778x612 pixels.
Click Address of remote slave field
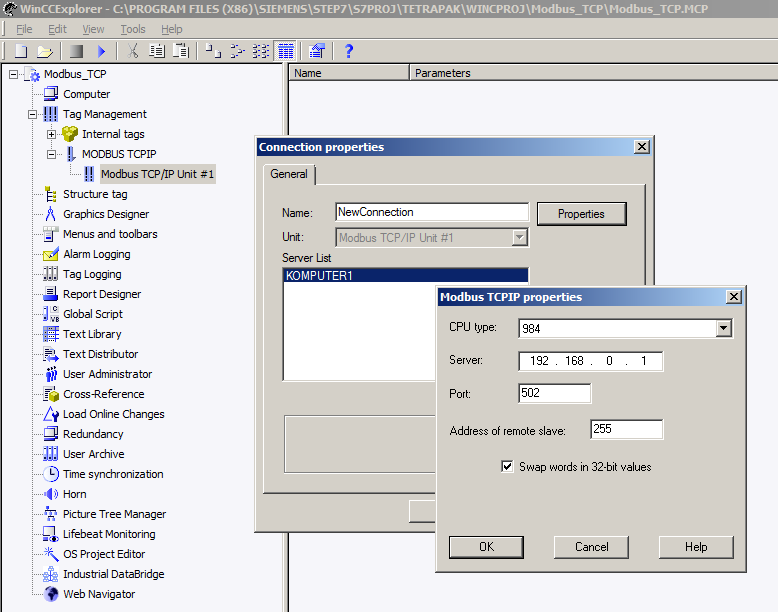click(627, 429)
